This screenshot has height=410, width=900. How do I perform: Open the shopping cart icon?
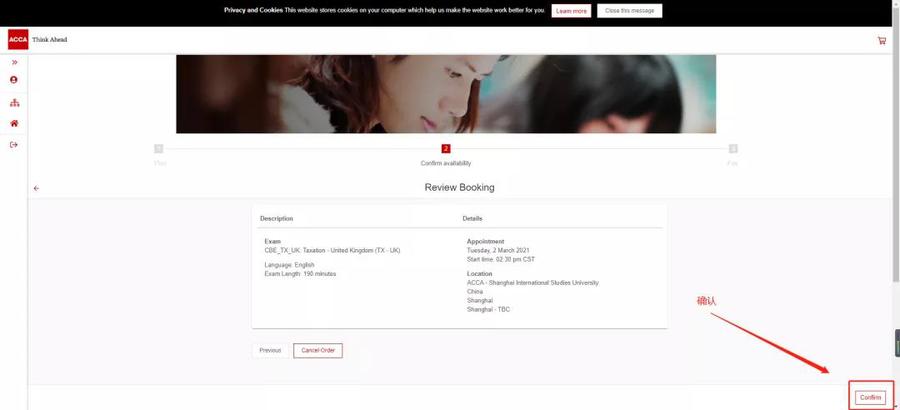pyautogui.click(x=881, y=41)
